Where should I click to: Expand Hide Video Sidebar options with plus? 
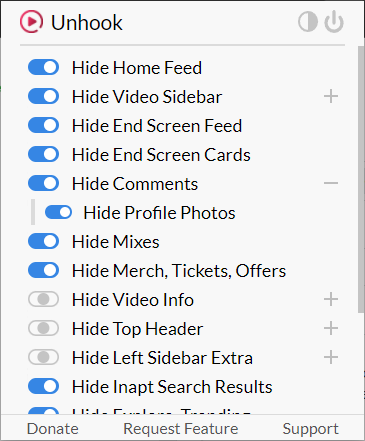tap(331, 96)
